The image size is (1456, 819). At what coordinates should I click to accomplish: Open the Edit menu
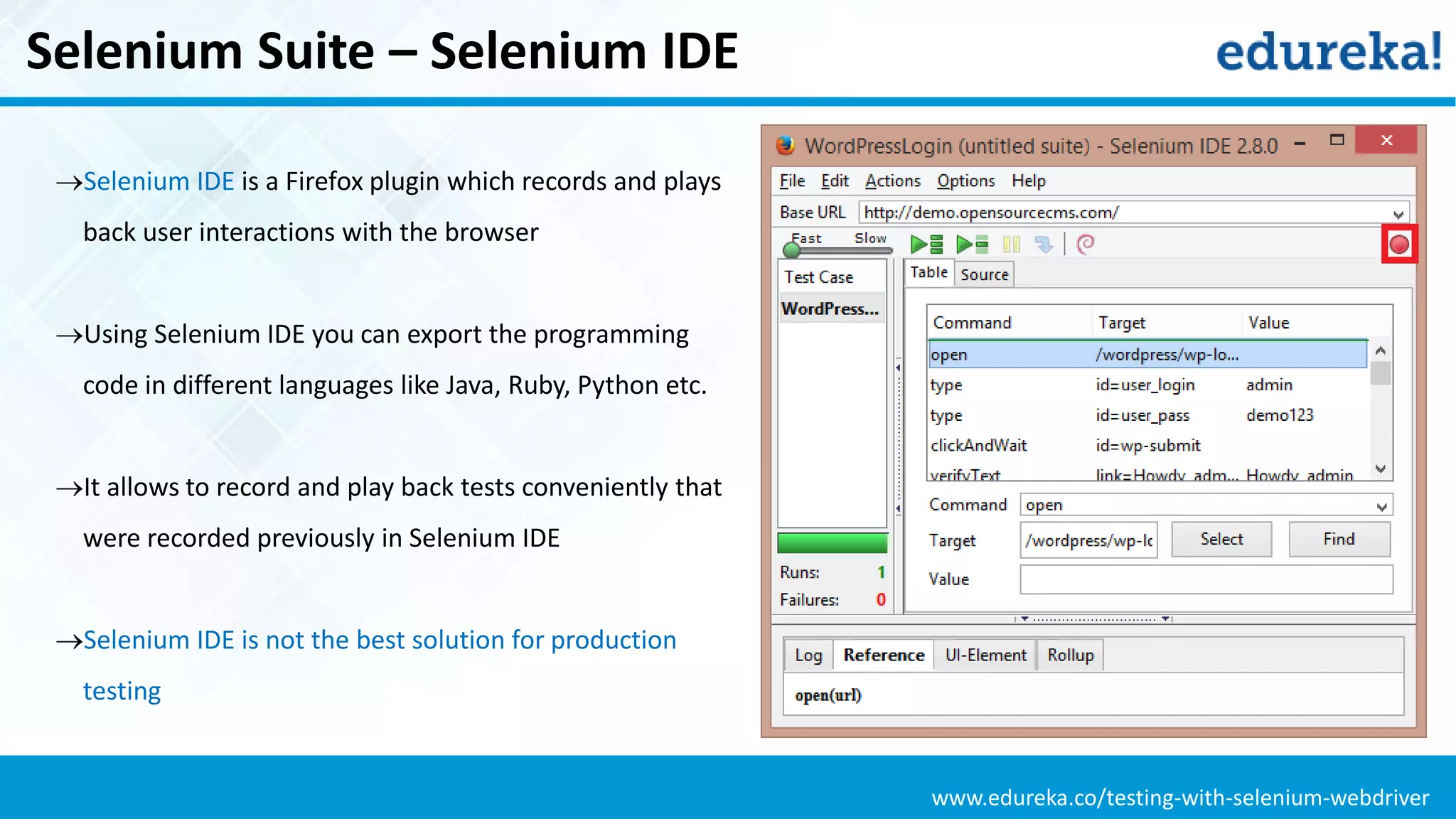click(x=835, y=181)
